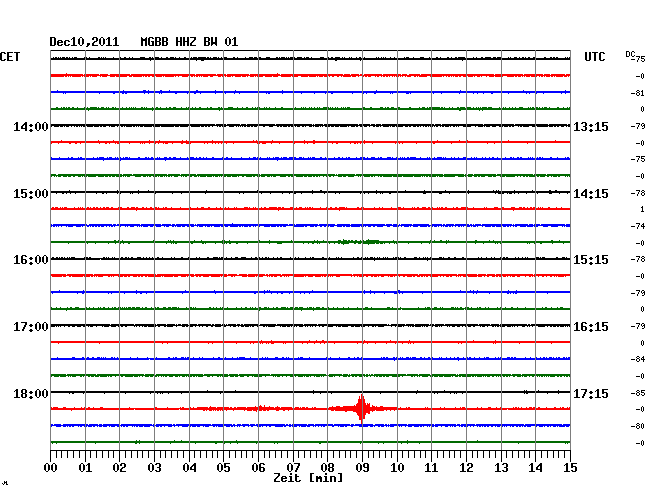Select minute label 10 on the Zeit axis
Viewport: 650px width, 494px height.
(397, 468)
